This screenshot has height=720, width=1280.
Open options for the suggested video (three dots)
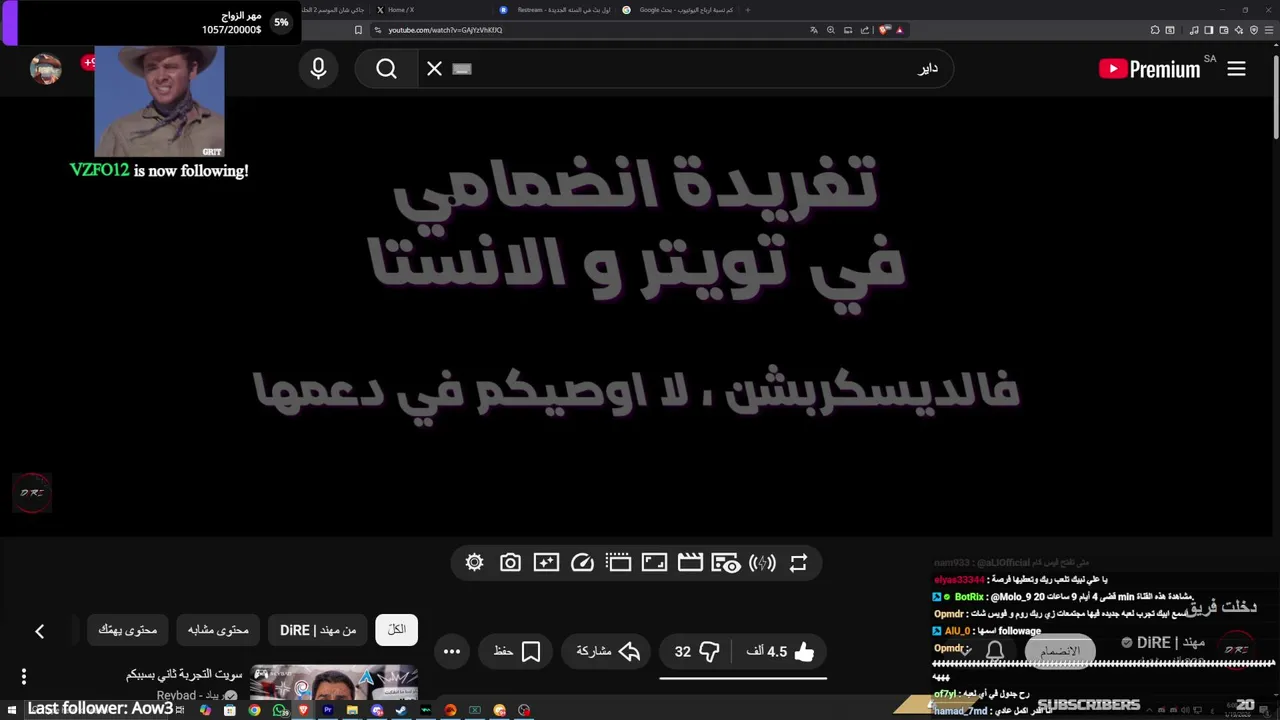point(24,677)
